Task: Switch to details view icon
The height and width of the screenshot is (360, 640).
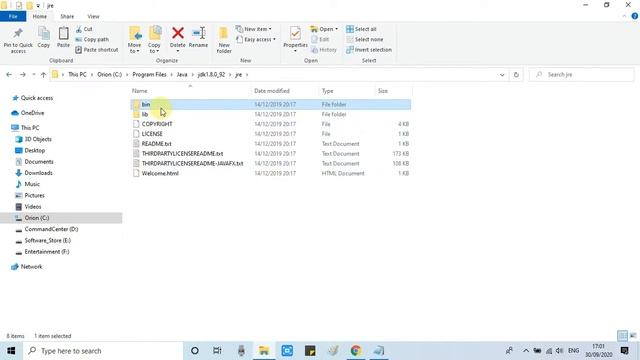Action: point(622,336)
